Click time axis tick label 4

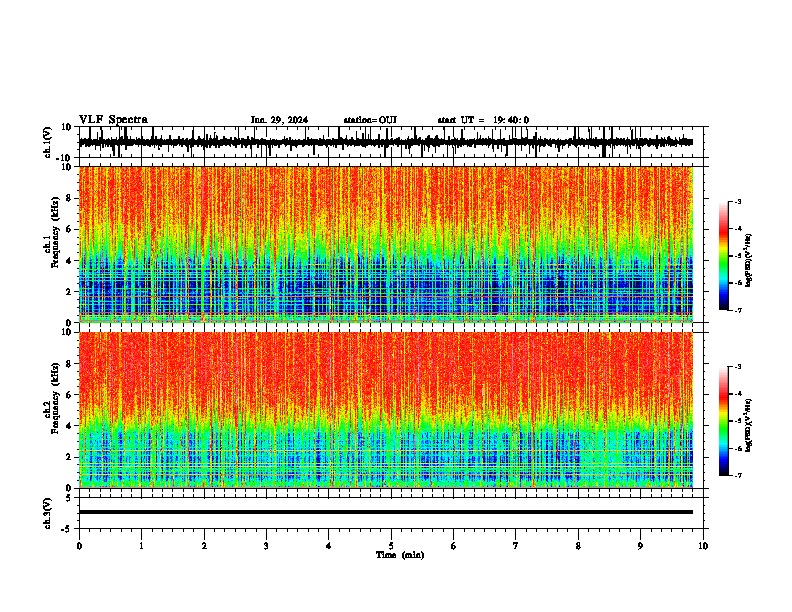tap(329, 546)
